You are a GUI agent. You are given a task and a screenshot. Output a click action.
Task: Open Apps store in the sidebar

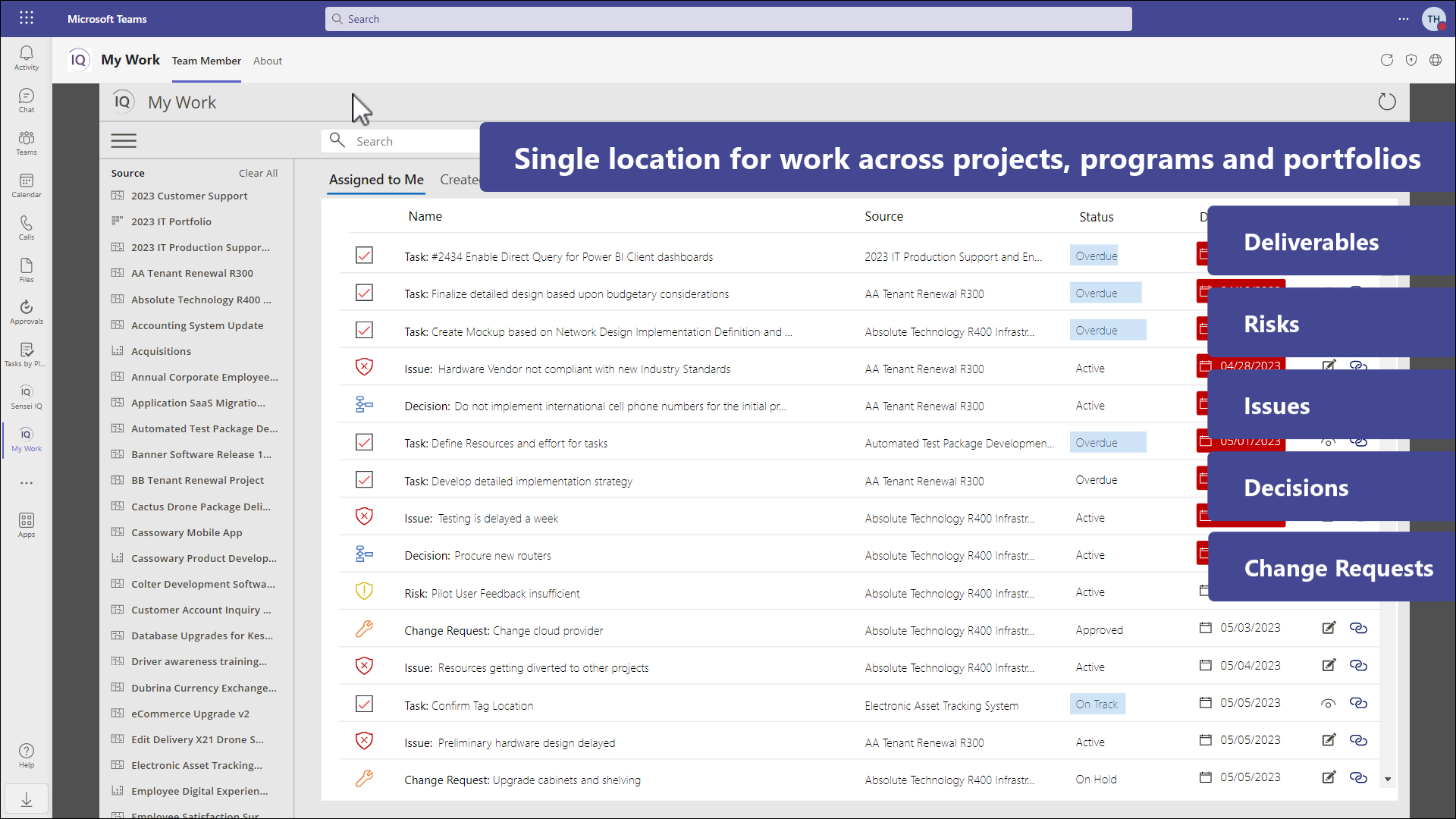click(x=27, y=525)
